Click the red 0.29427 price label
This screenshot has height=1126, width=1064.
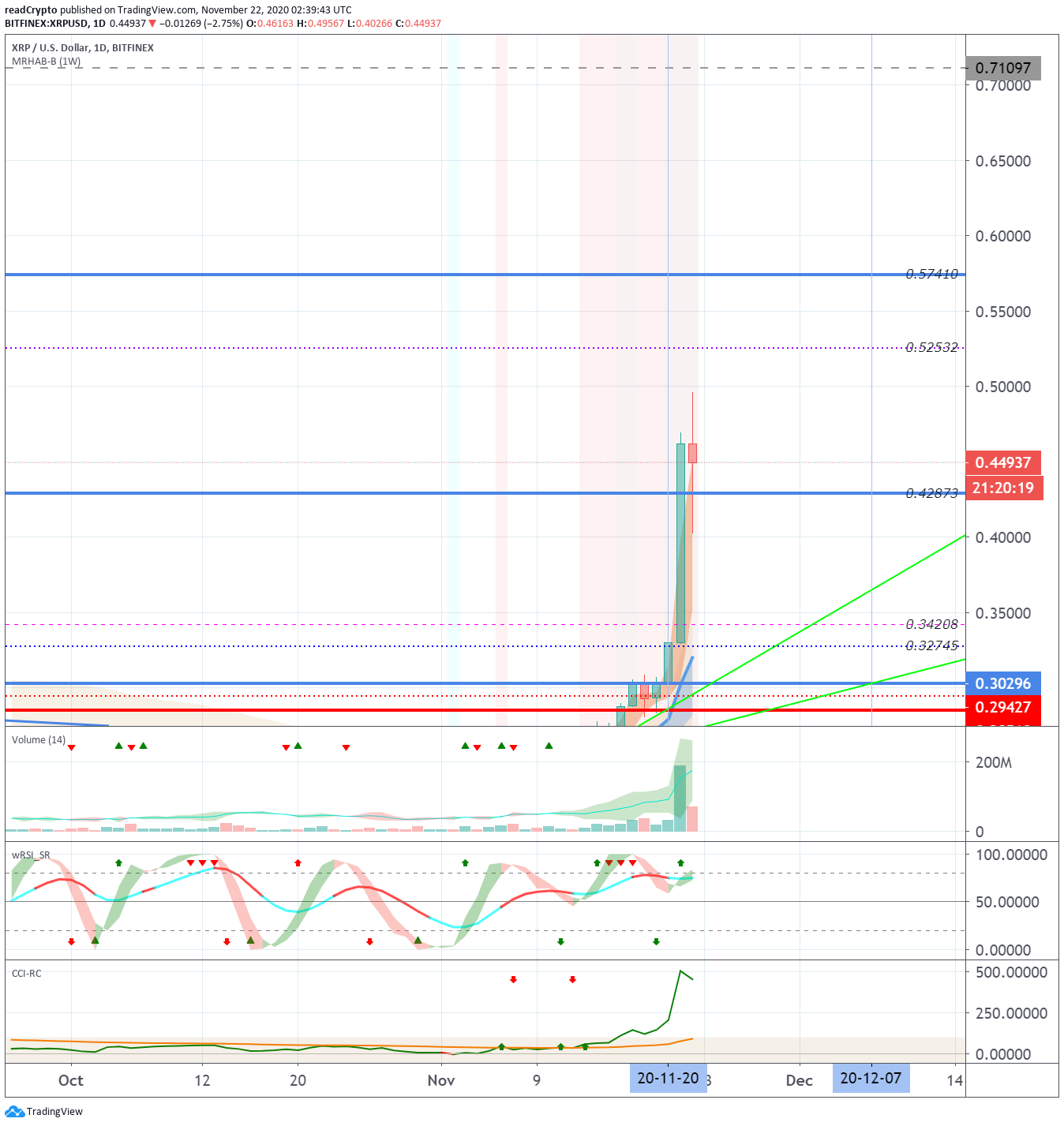click(1003, 707)
